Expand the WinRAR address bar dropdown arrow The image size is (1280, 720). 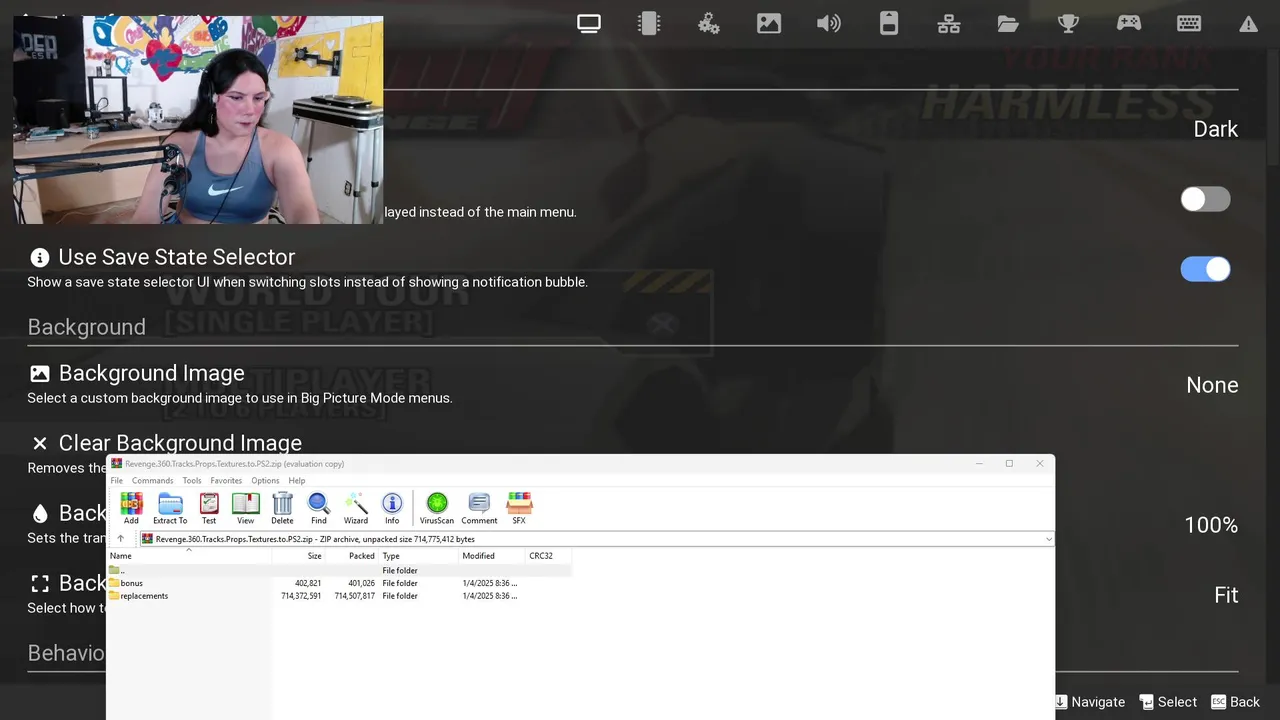click(1048, 539)
